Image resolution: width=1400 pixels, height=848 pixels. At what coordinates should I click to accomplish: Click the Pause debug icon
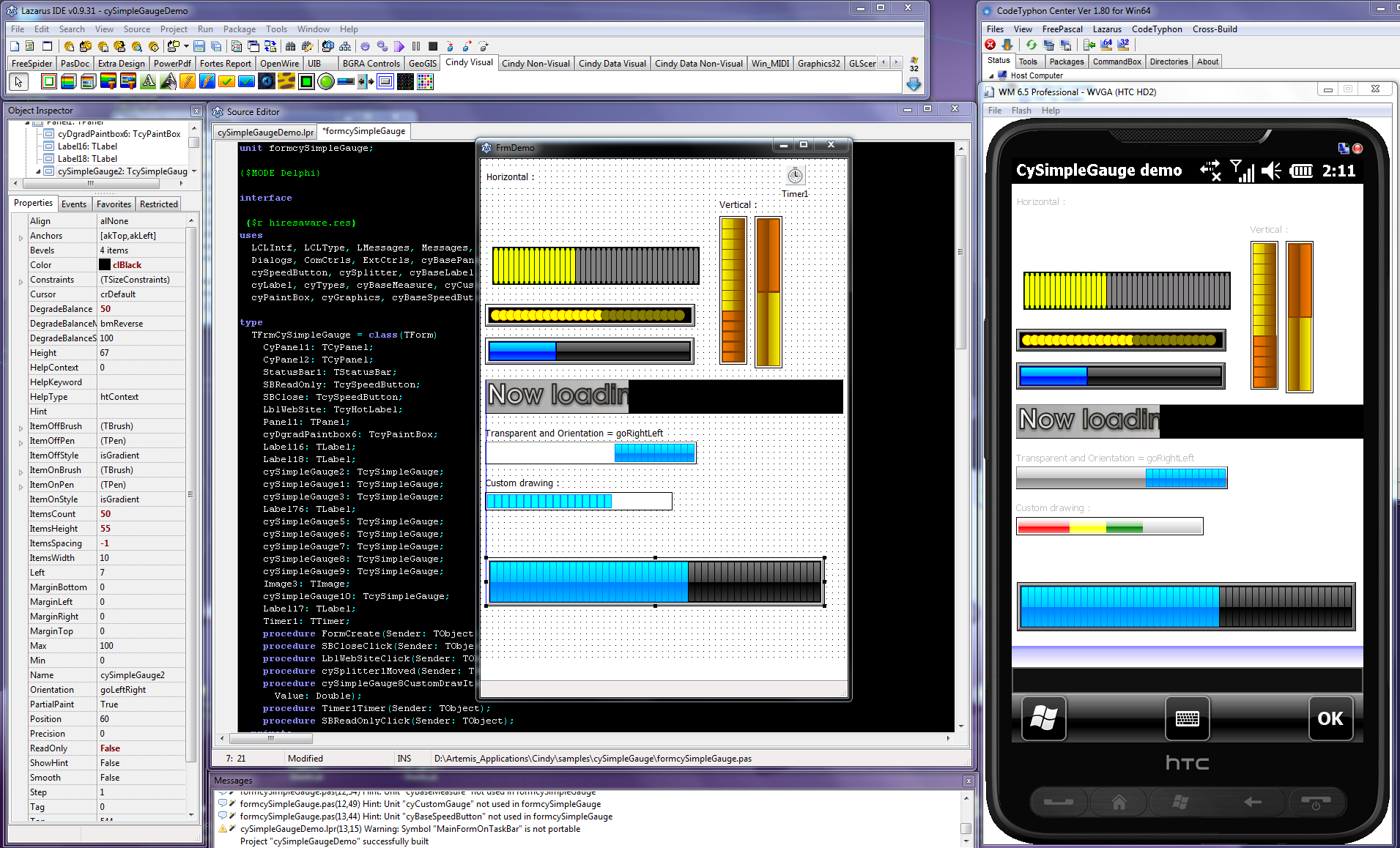[416, 46]
